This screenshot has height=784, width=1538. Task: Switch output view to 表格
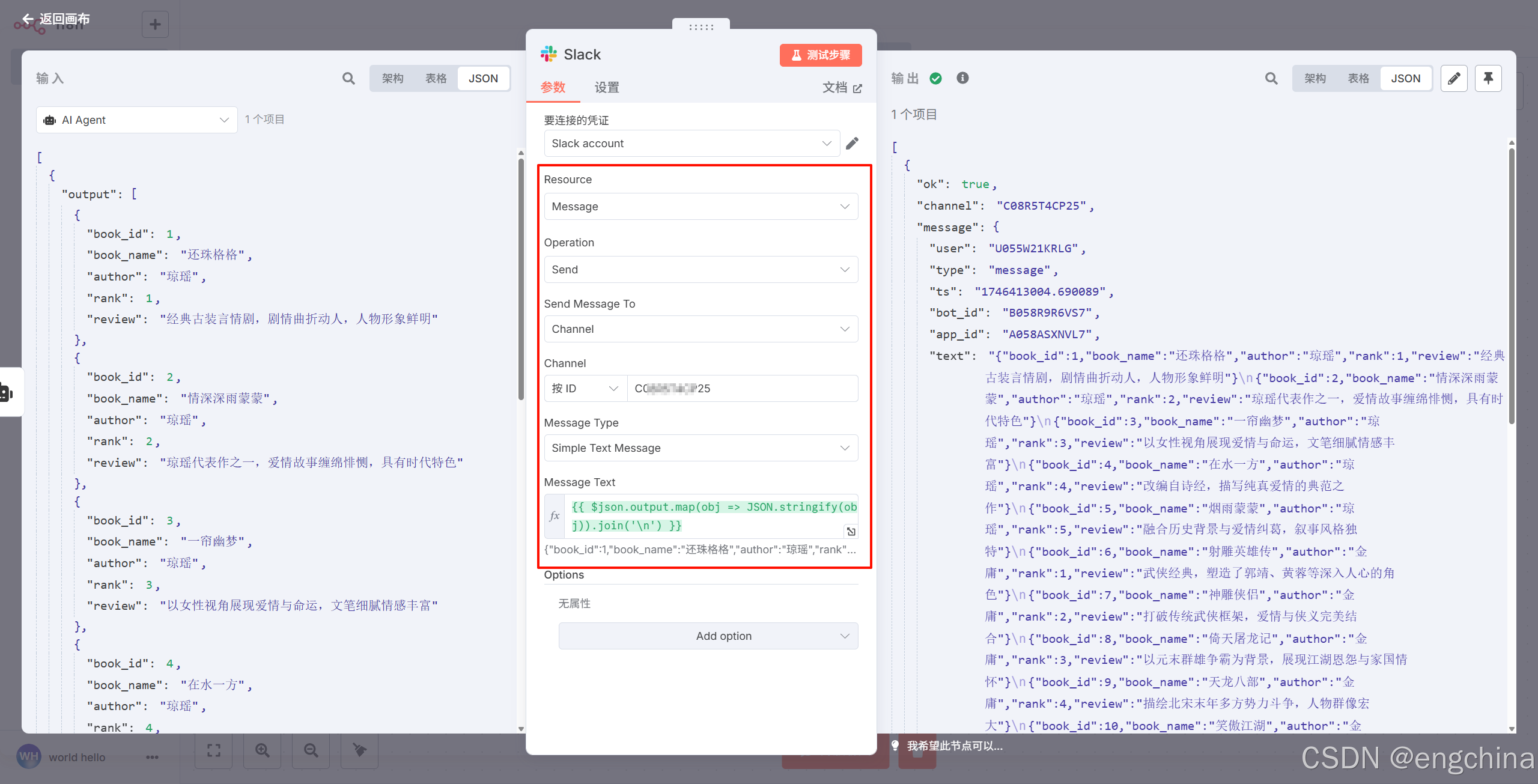[1358, 79]
